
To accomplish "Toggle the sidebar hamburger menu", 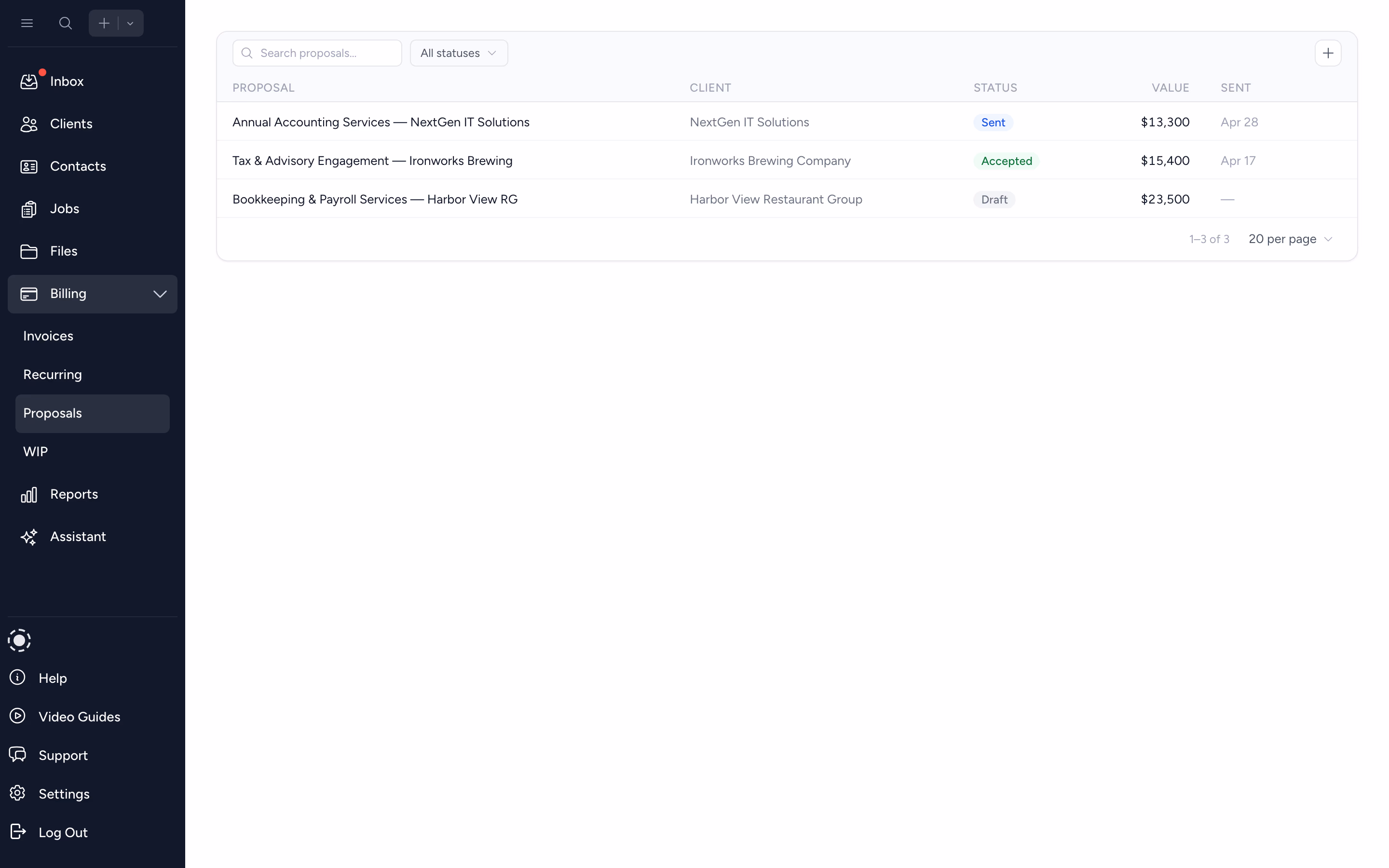I will pos(27,24).
